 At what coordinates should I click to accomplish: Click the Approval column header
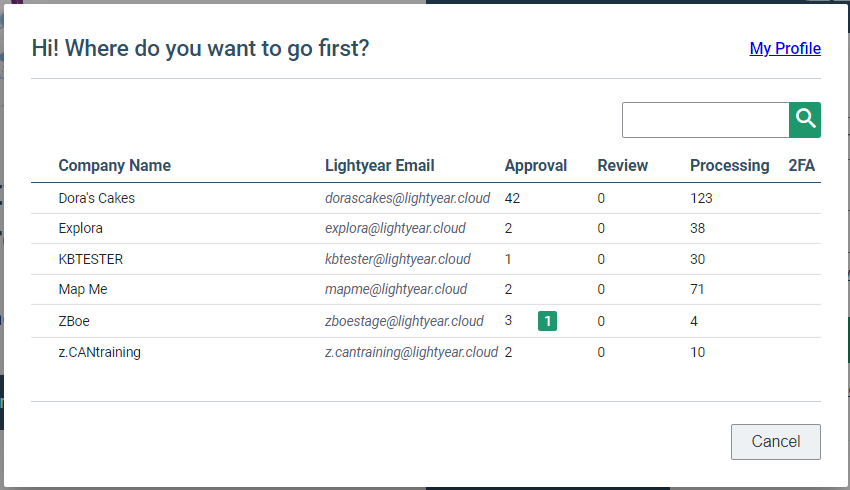click(536, 166)
